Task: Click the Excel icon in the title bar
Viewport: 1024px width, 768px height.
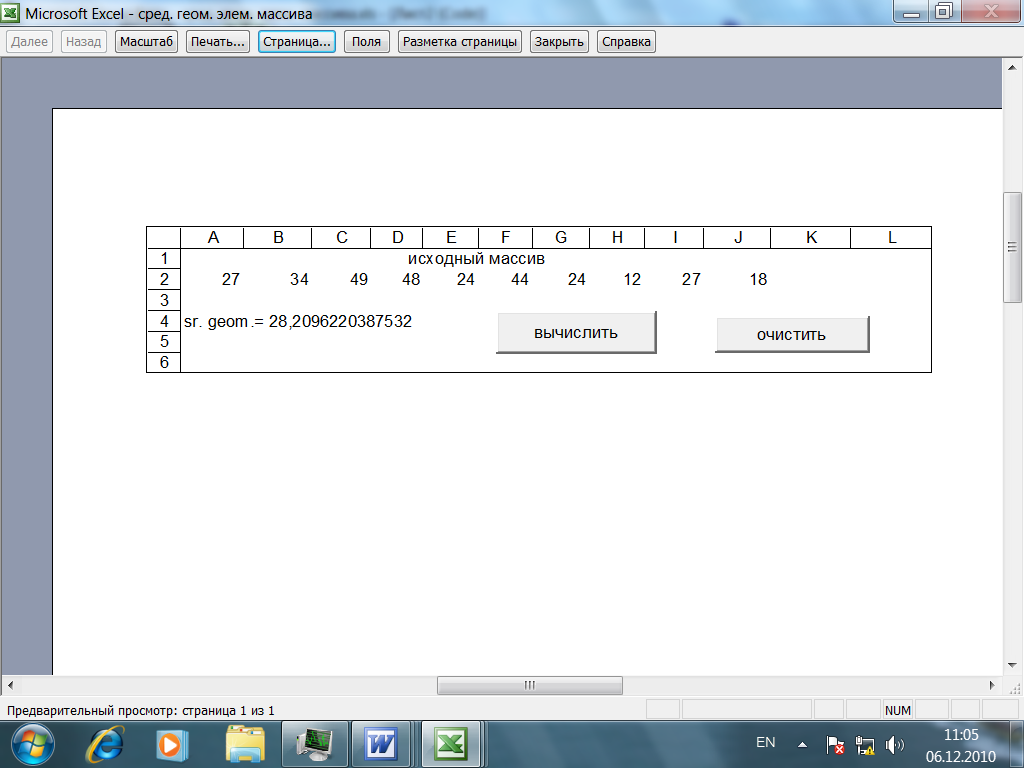Action: (11, 12)
